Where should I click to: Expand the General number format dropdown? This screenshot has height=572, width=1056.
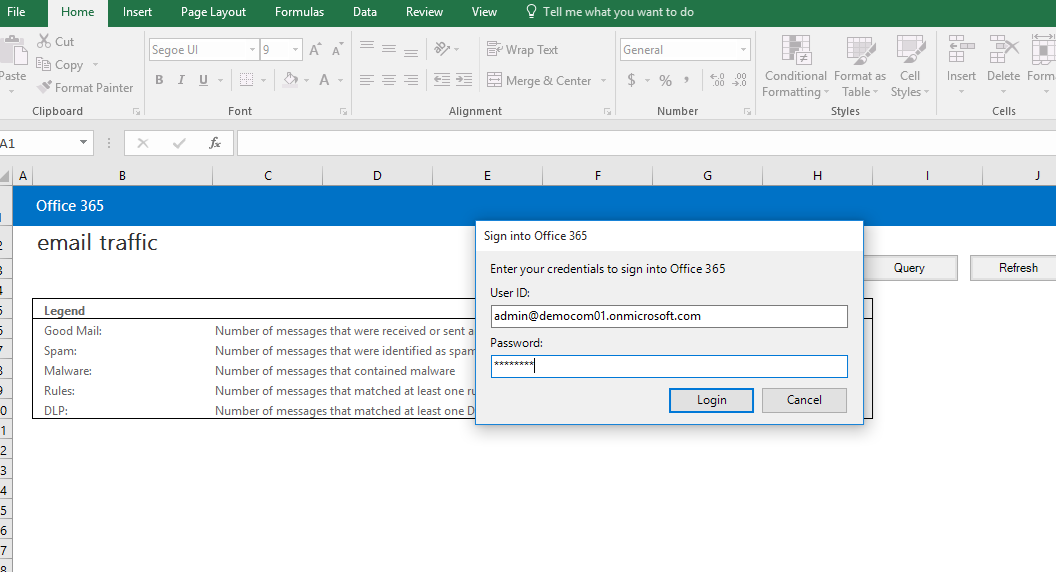pyautogui.click(x=743, y=50)
